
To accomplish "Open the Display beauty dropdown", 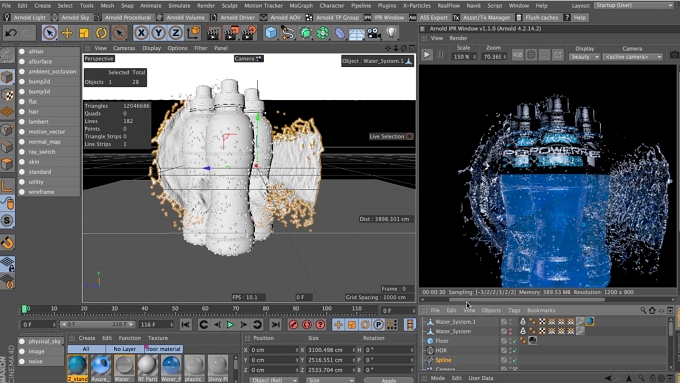I will pyautogui.click(x=584, y=57).
